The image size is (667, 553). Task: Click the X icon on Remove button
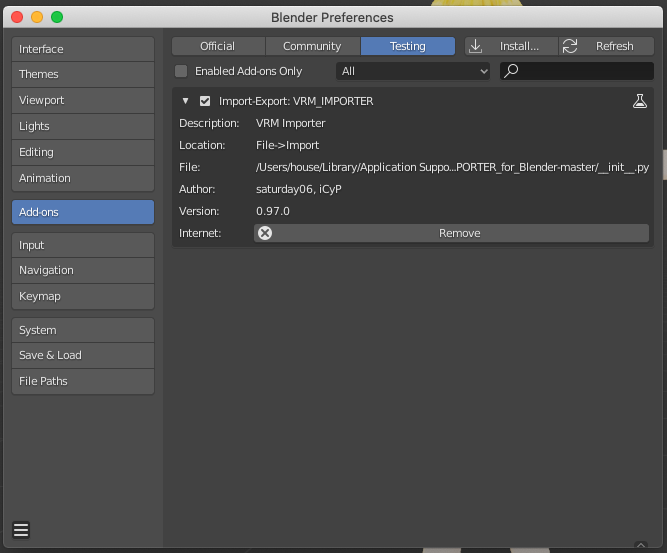265,233
